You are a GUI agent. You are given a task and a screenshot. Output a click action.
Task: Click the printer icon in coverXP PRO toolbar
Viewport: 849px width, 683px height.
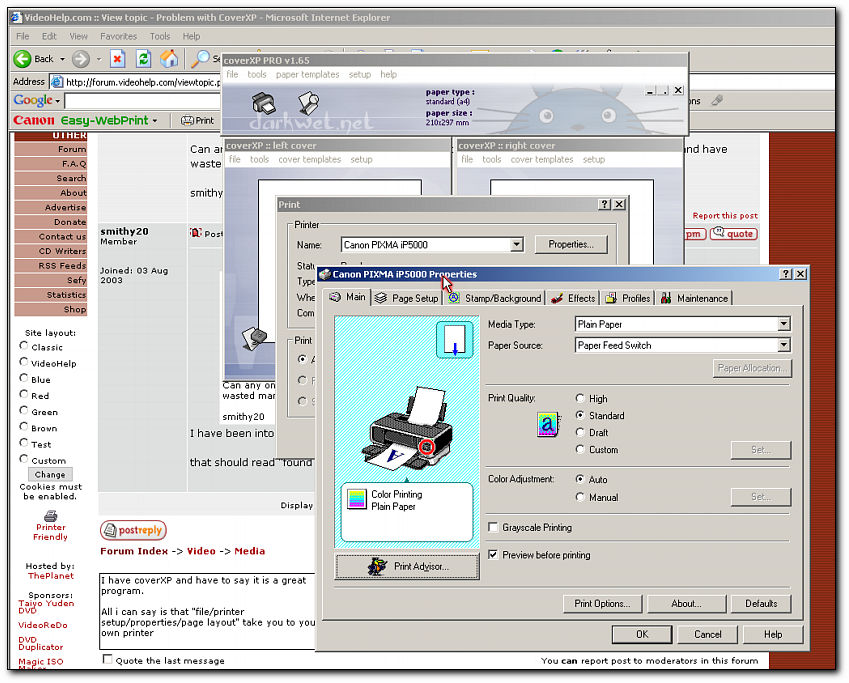tap(264, 103)
